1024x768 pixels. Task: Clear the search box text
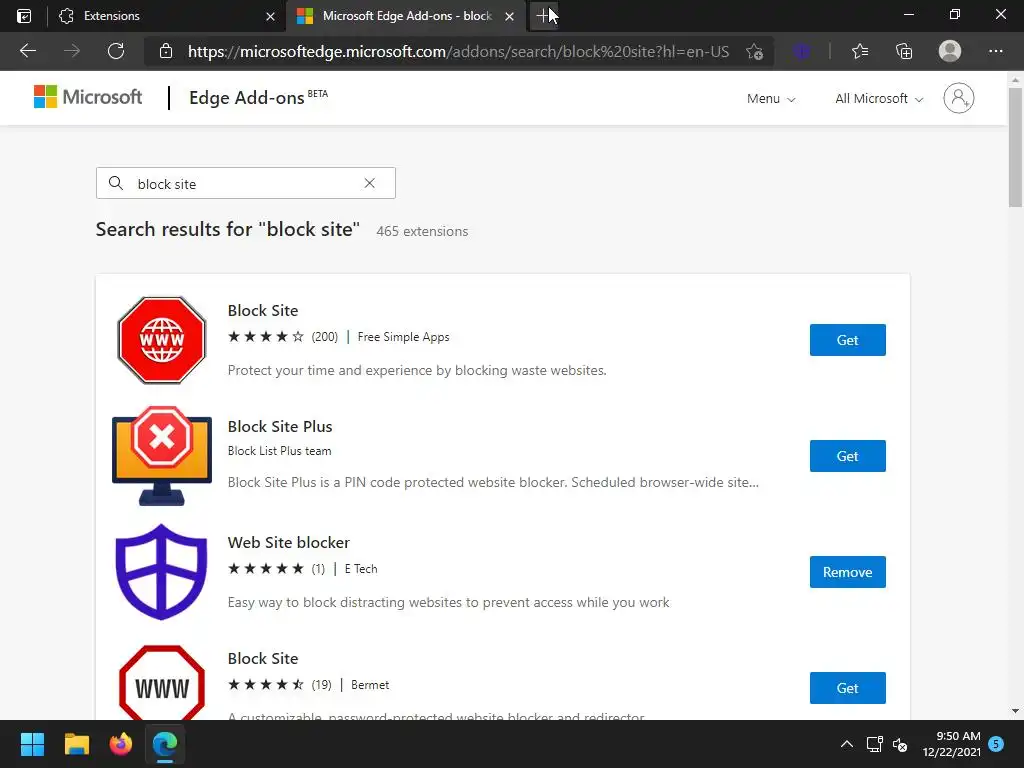pyautogui.click(x=370, y=184)
